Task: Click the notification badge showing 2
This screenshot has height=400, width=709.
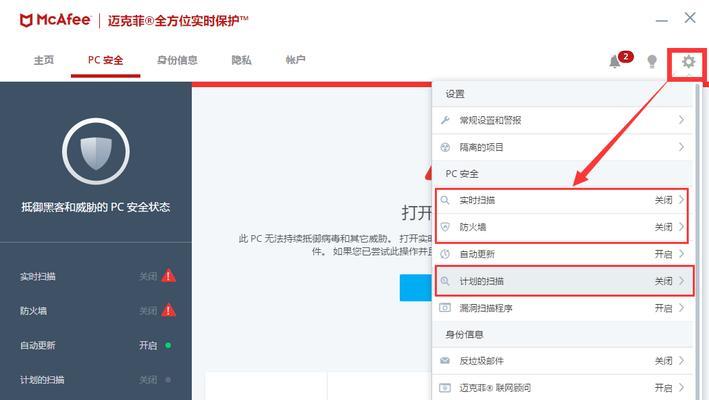Action: (x=626, y=56)
